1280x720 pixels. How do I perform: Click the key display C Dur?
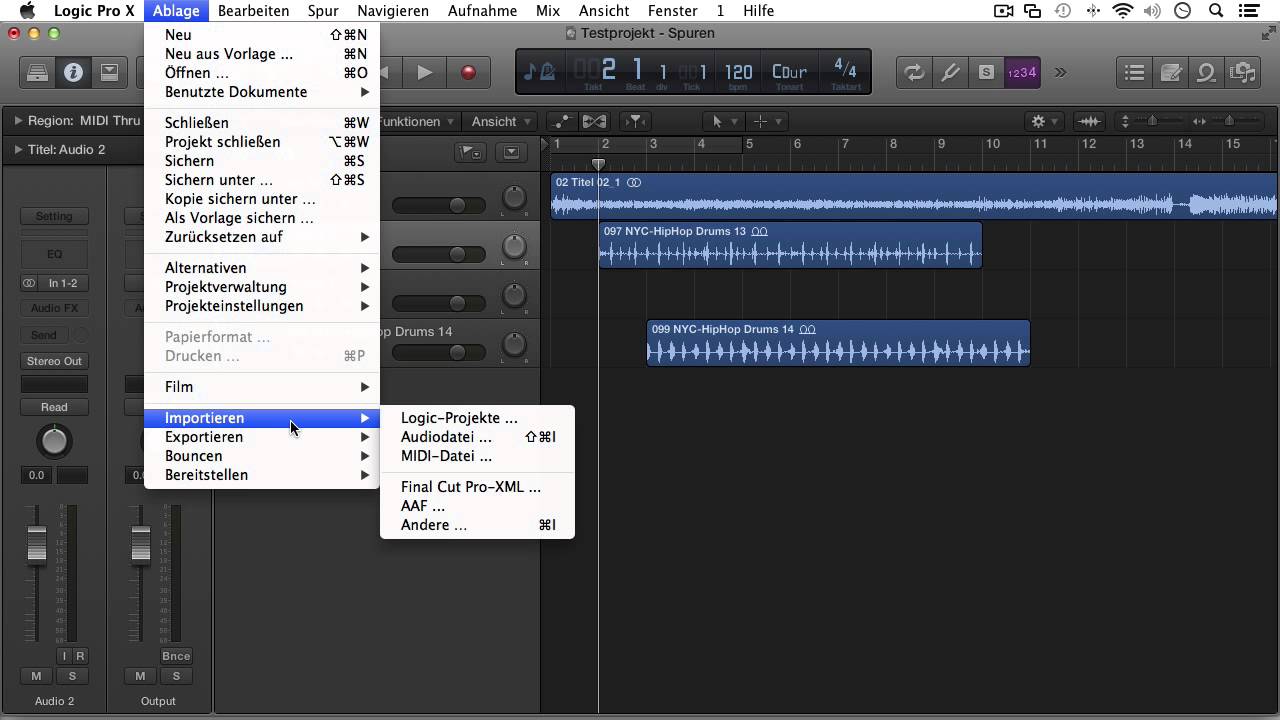[789, 72]
